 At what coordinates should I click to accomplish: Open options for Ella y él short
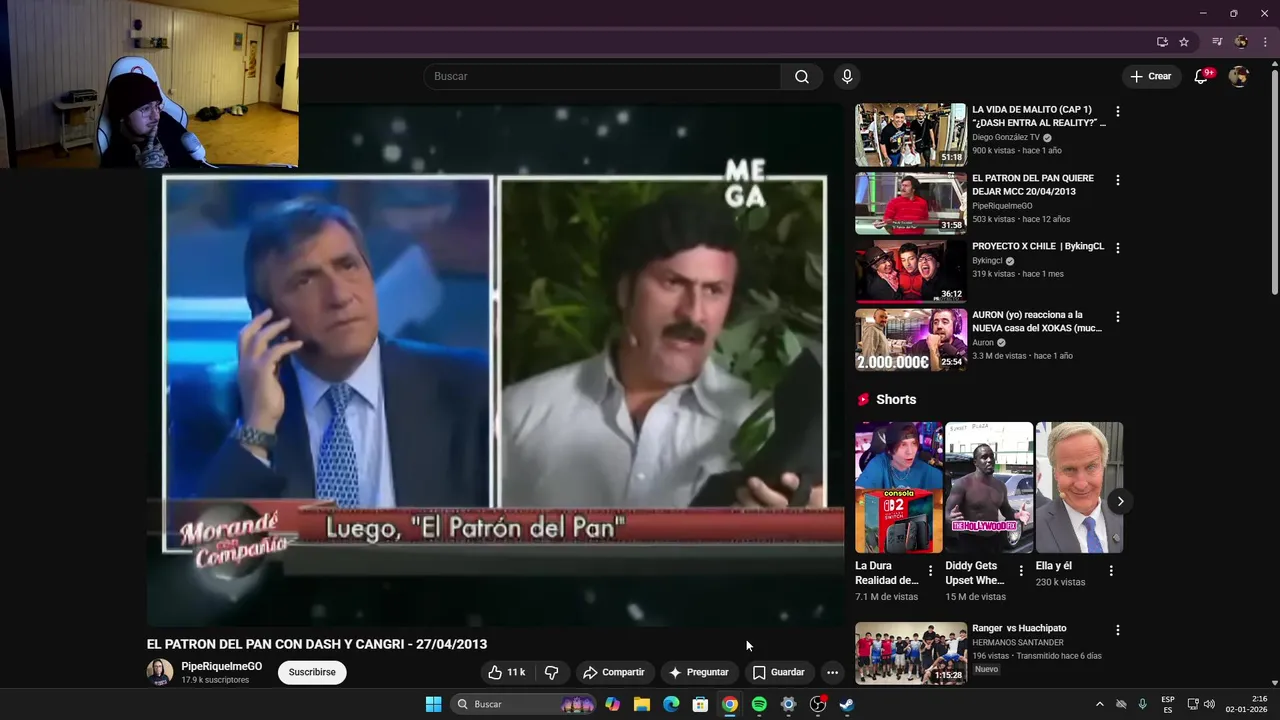1111,571
